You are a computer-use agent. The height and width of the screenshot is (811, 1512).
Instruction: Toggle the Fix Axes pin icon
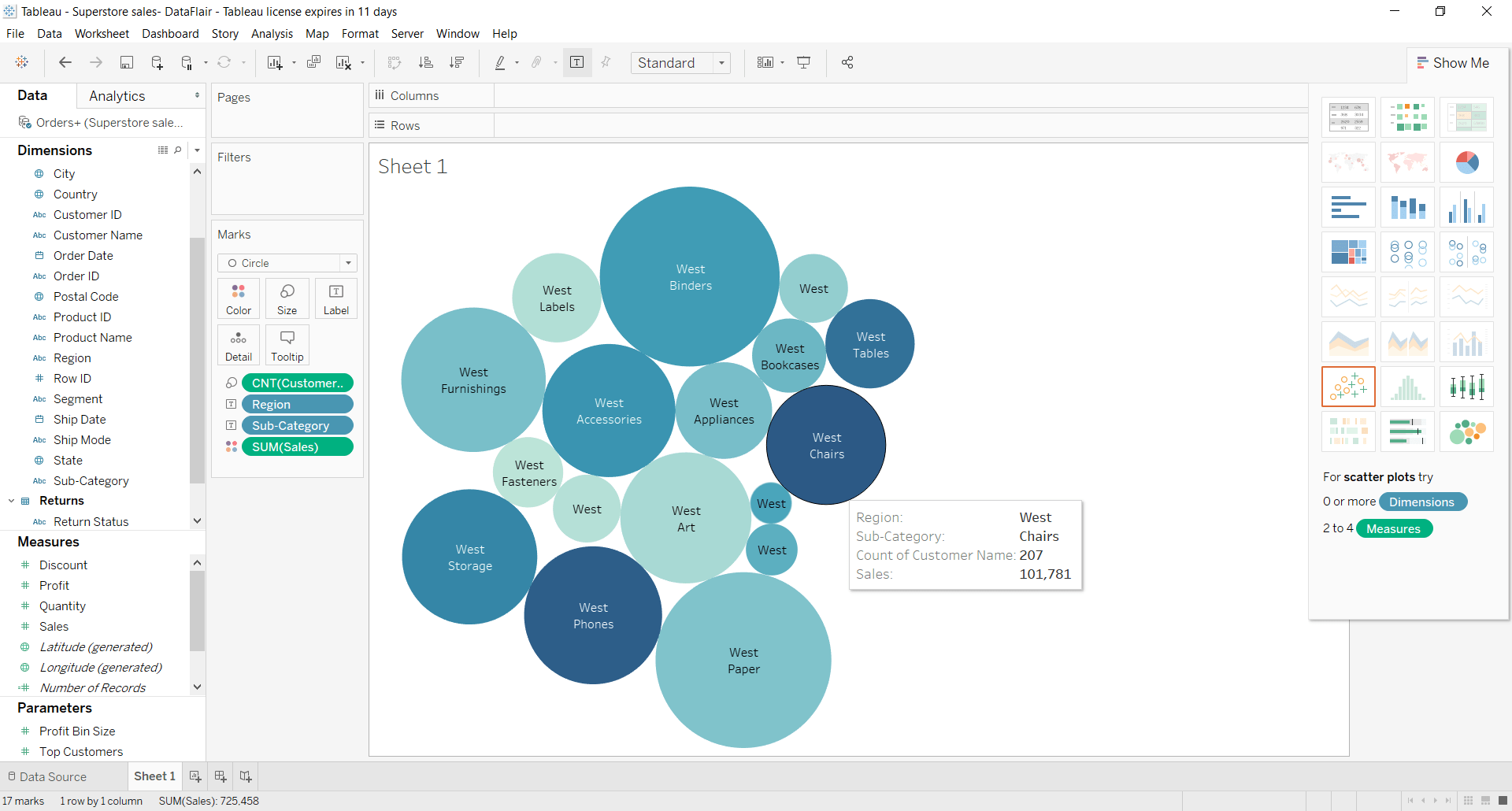(x=606, y=62)
